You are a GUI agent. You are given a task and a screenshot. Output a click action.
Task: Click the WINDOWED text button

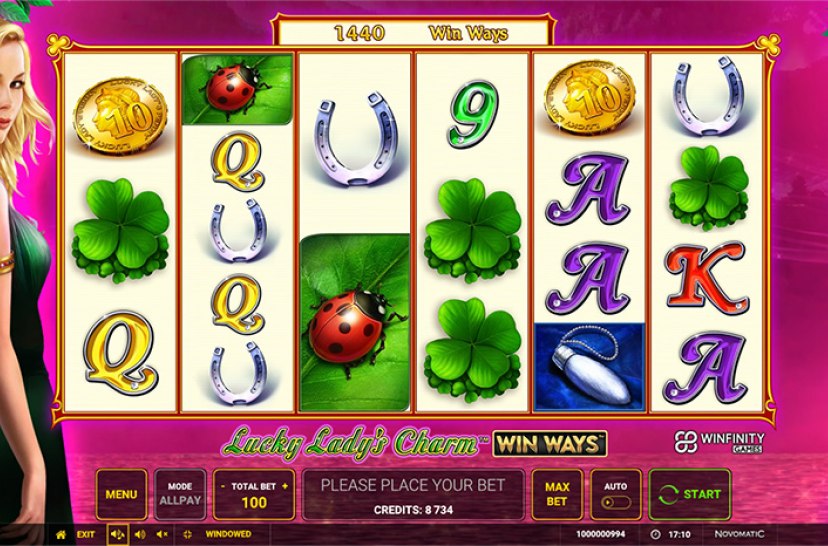point(228,534)
